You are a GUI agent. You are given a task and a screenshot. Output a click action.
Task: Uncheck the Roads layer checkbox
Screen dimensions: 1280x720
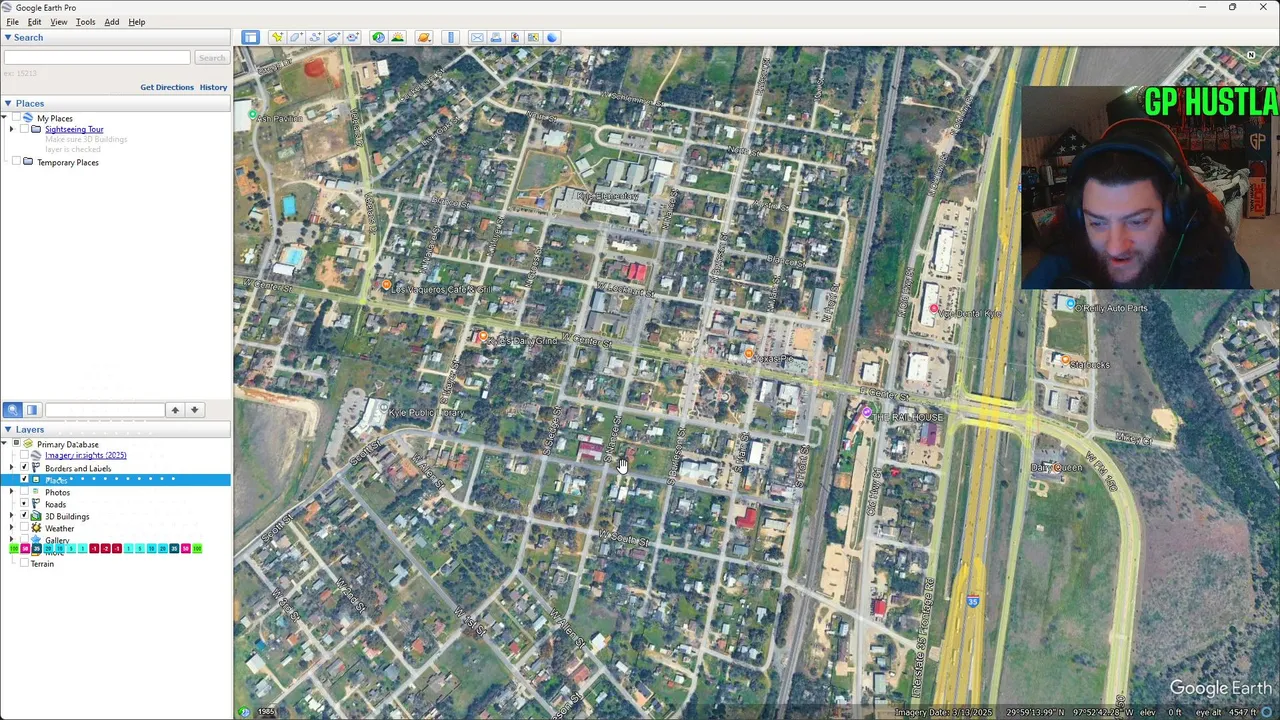tap(24, 503)
